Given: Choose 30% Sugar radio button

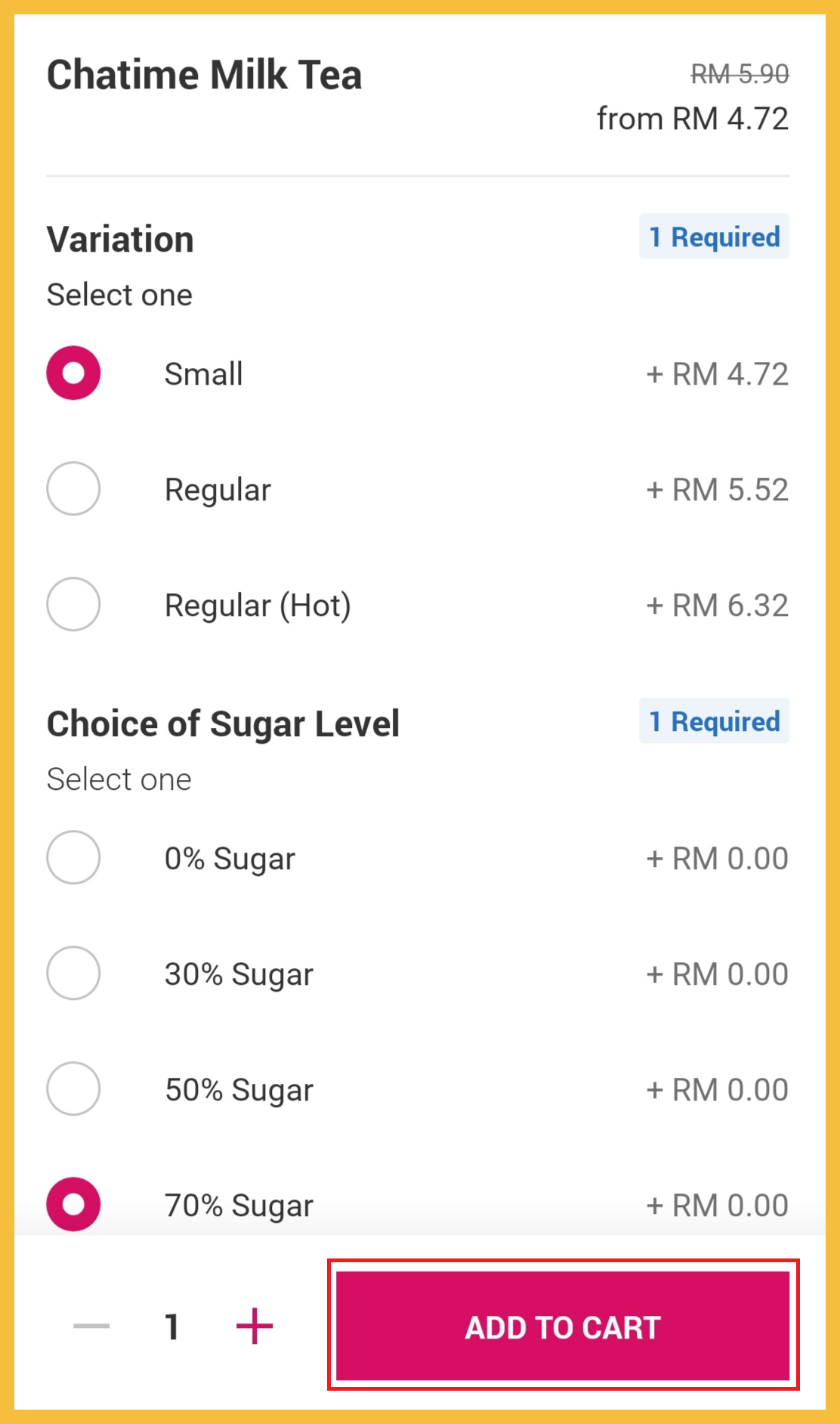Looking at the screenshot, I should [x=73, y=974].
